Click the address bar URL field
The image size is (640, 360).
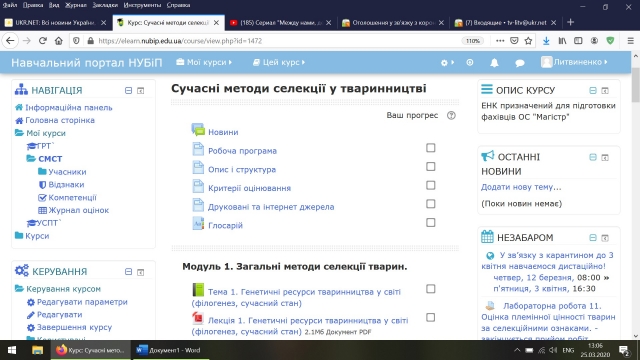(278, 41)
